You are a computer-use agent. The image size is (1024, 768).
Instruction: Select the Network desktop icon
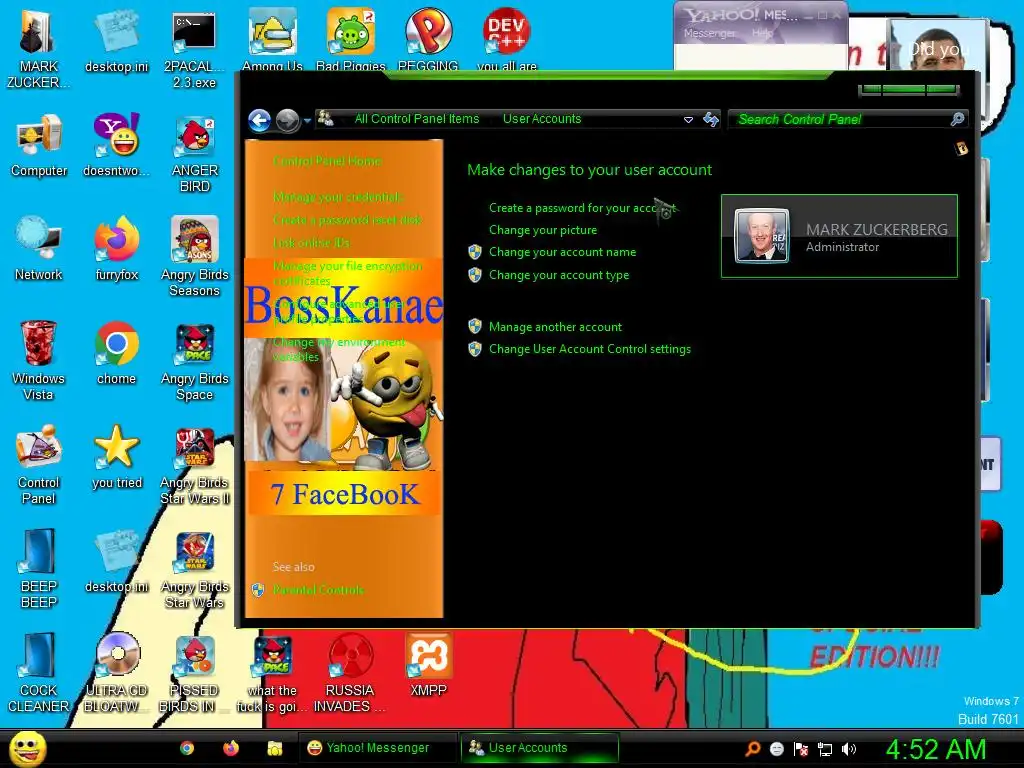[x=39, y=249]
